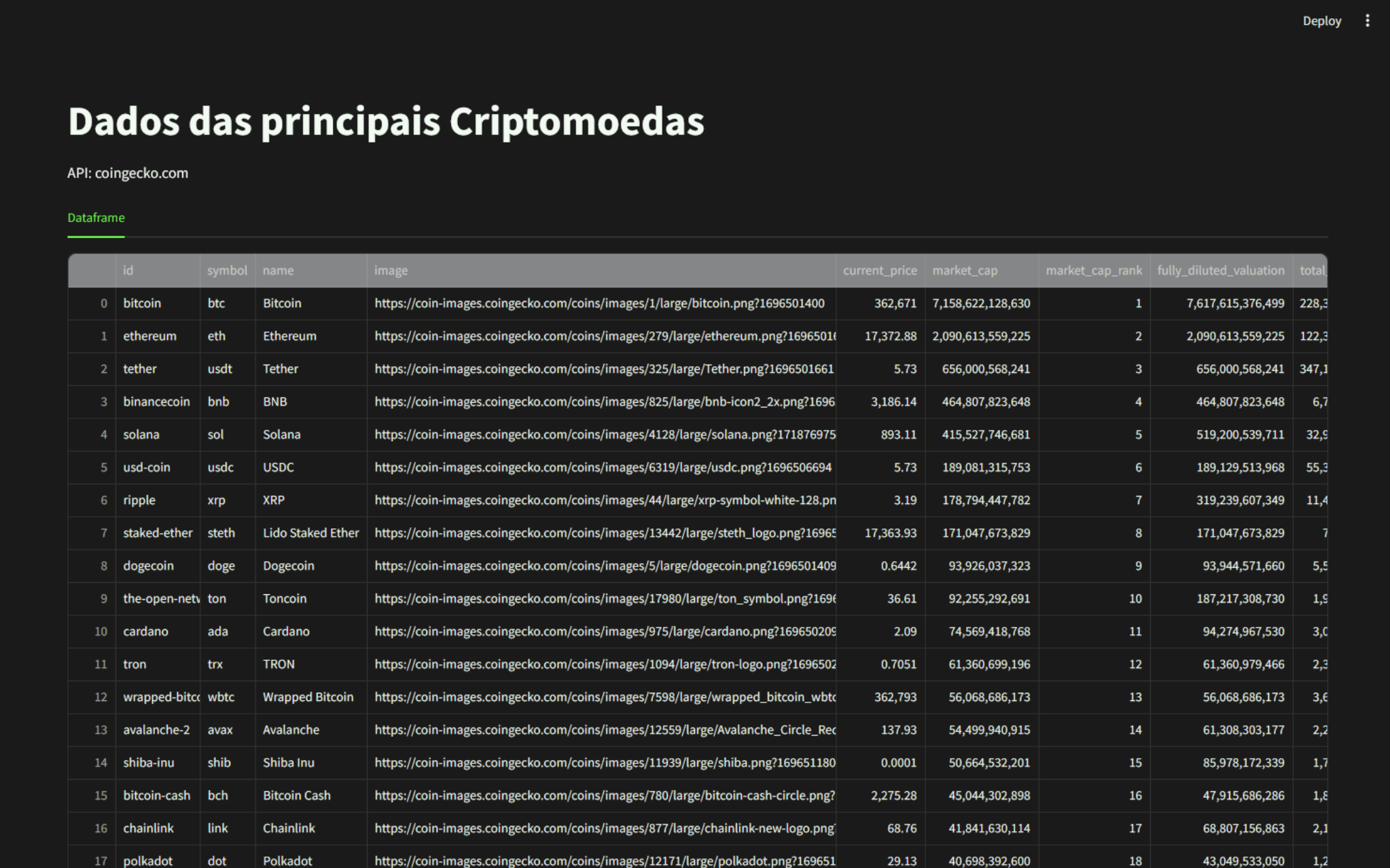Viewport: 1390px width, 868px height.
Task: Click the wbtc symbol cell
Action: (221, 697)
